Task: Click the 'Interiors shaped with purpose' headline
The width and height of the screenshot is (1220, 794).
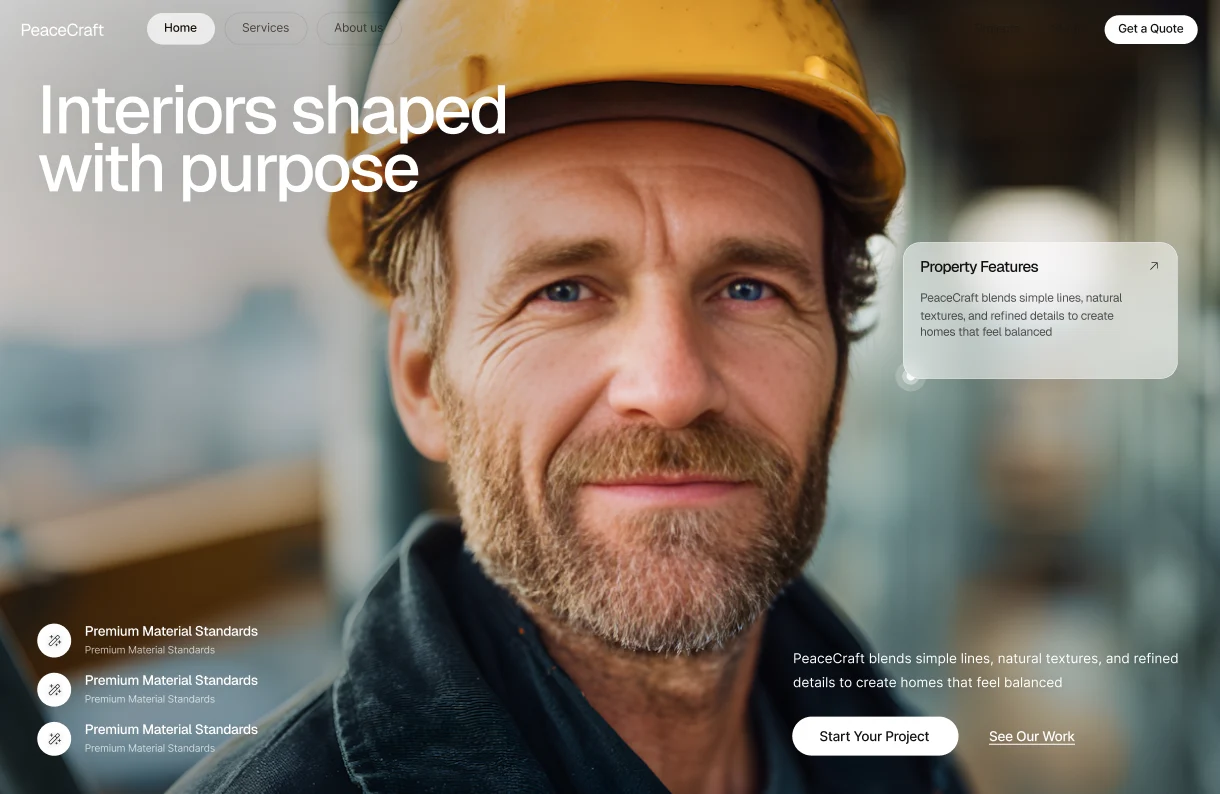Action: point(273,139)
